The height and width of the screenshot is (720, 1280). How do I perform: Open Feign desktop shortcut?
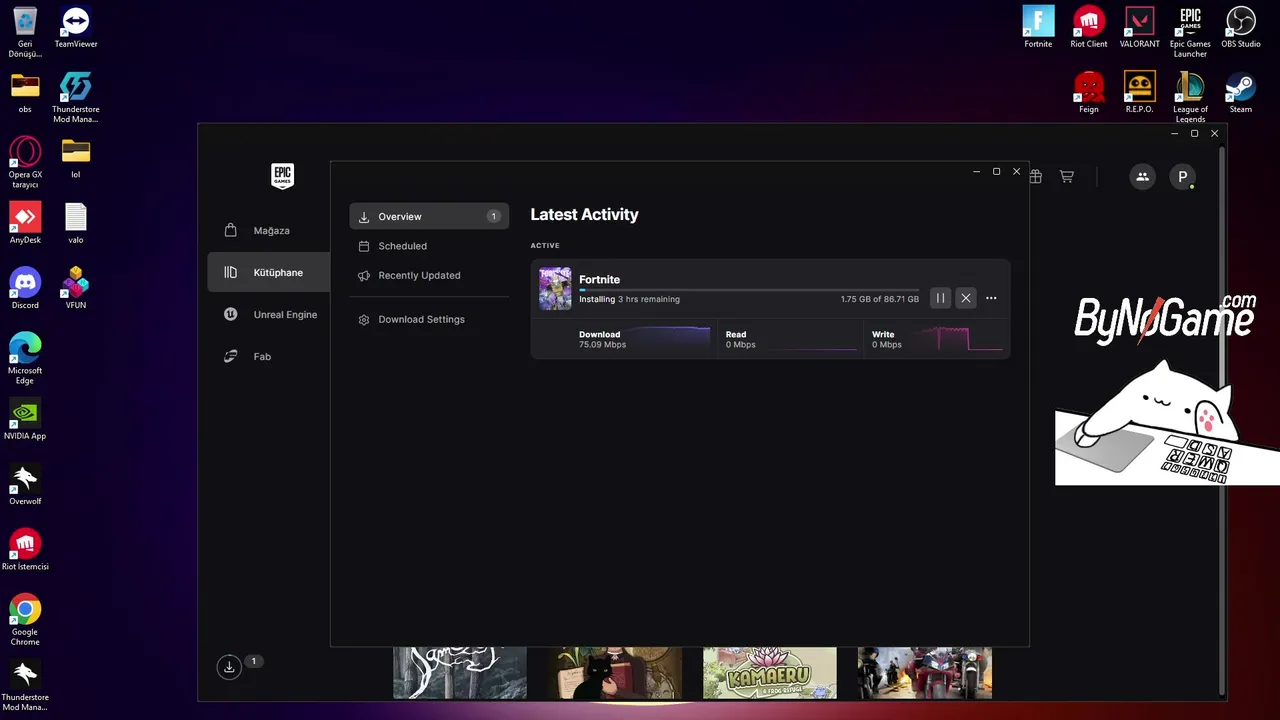coord(1089,93)
